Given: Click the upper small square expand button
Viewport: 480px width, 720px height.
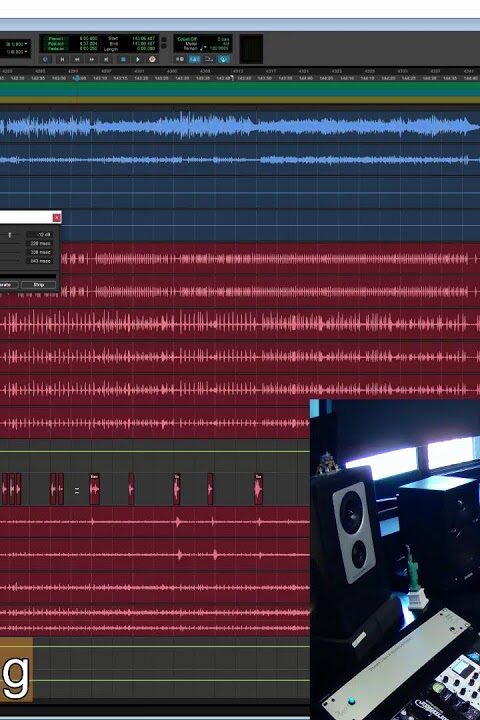Looking at the screenshot, I should coord(164,40).
